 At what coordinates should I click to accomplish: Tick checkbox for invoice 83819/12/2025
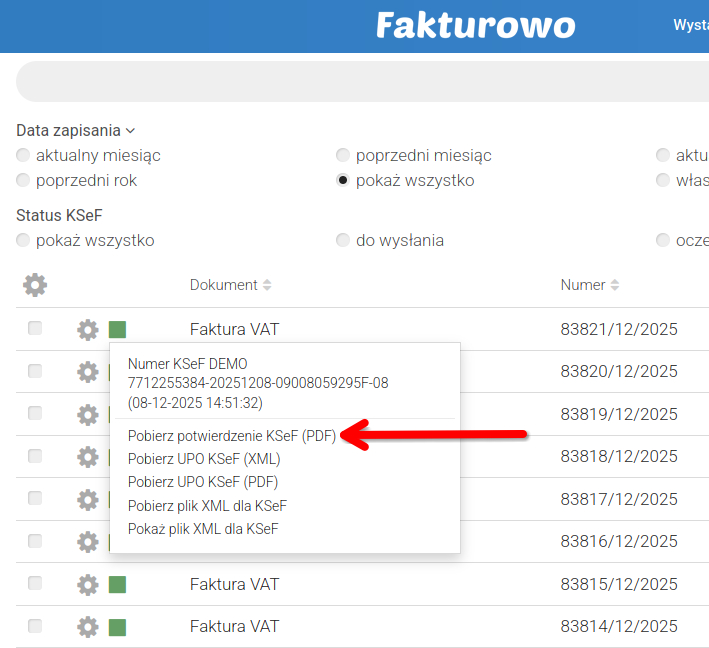pyautogui.click(x=35, y=413)
